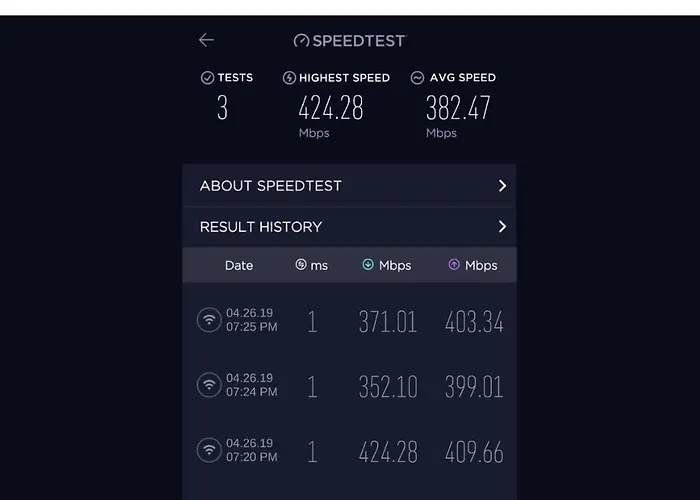
Task: Click Wi-Fi icon of 07:24 PM result
Action: tap(209, 385)
